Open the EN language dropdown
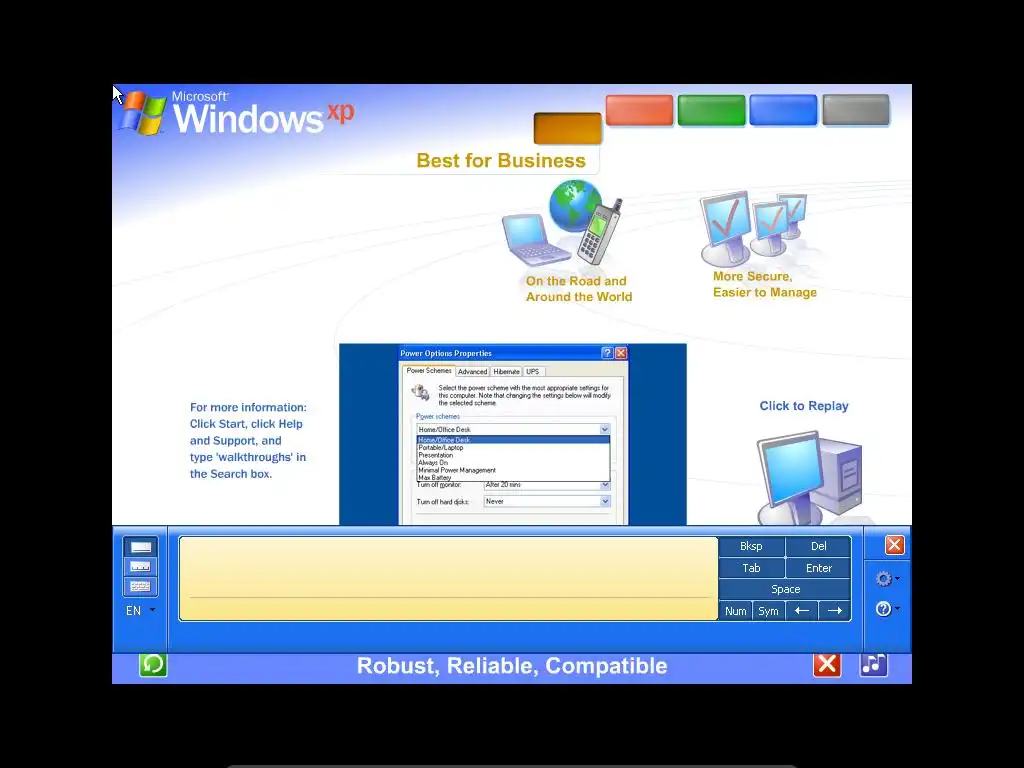Image resolution: width=1024 pixels, height=768 pixels. click(141, 611)
